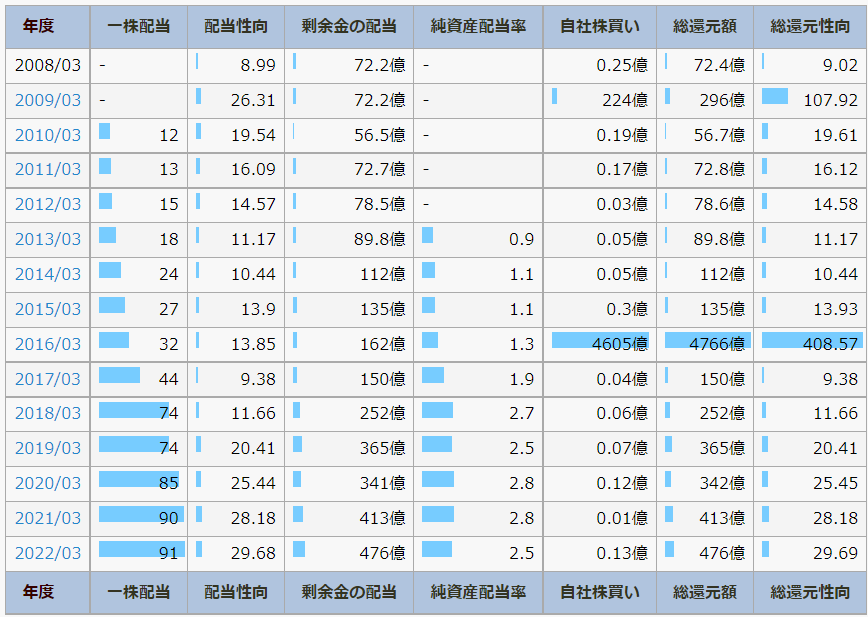
Task: Select the 224億 buyback value
Action: pos(625,100)
